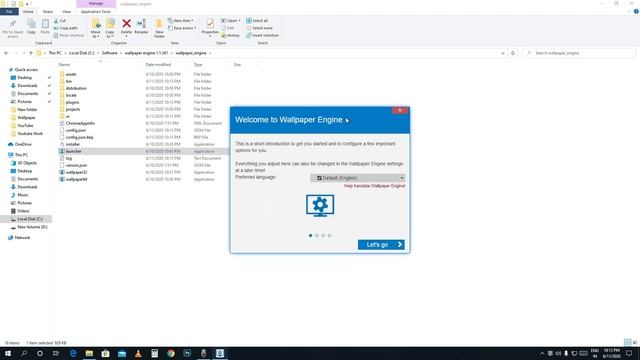This screenshot has height=360, width=640.
Task: Expand the Easy access dropdown
Action: coord(182,28)
